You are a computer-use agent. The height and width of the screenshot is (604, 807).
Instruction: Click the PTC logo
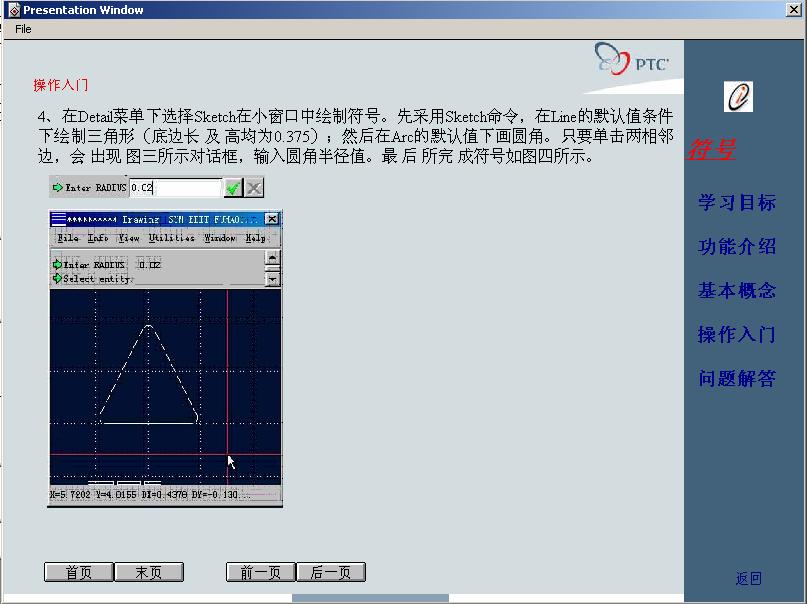pyautogui.click(x=632, y=61)
